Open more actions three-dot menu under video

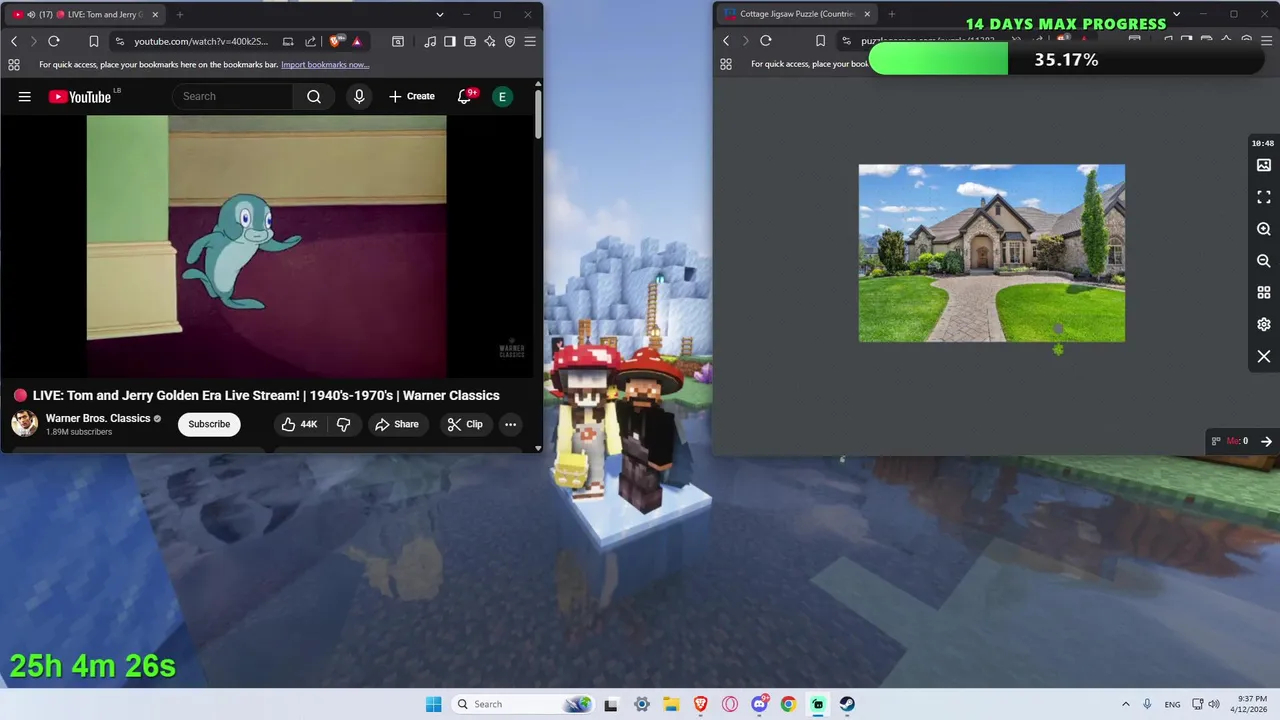510,424
